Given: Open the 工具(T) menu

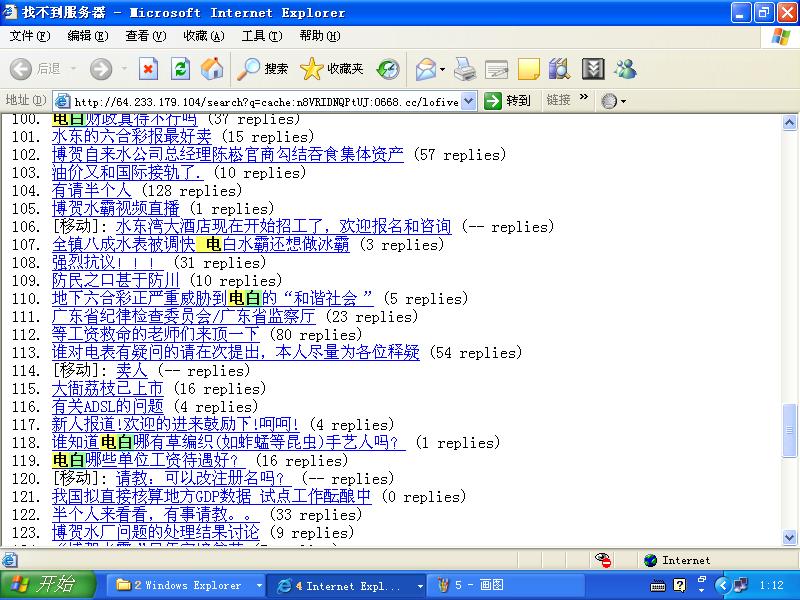Looking at the screenshot, I should point(261,36).
